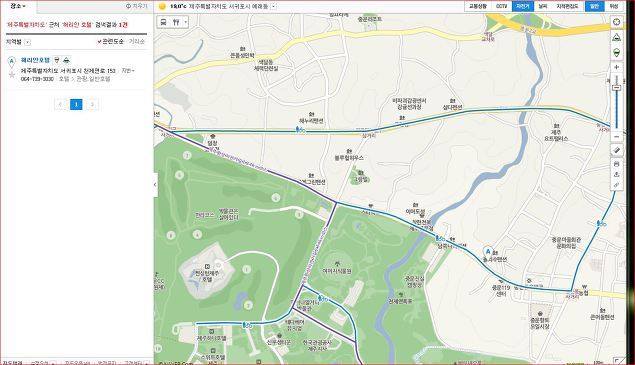The width and height of the screenshot is (635, 365).
Task: Click the roadview toggle icon
Action: (617, 37)
